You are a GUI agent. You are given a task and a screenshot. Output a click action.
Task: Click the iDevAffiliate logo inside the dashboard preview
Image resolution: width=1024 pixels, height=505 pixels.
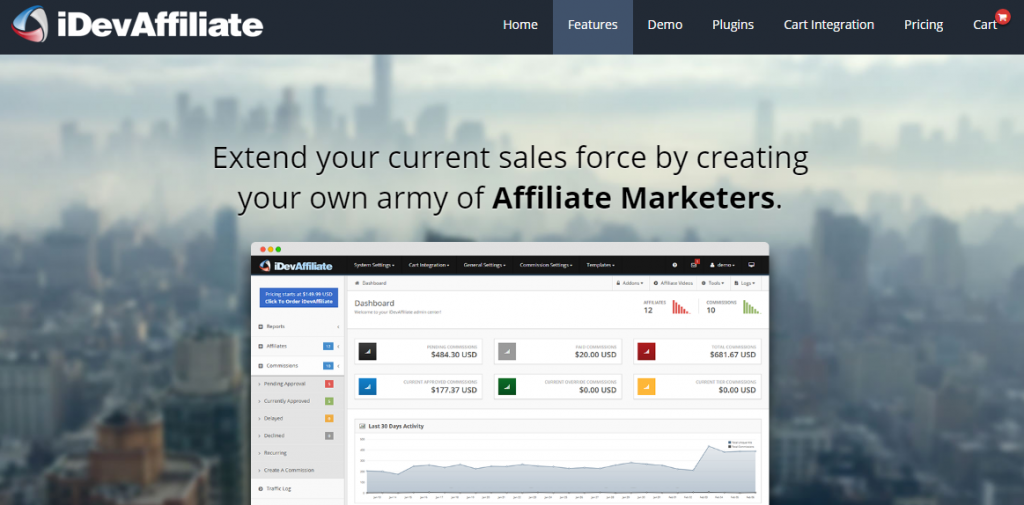click(x=296, y=265)
